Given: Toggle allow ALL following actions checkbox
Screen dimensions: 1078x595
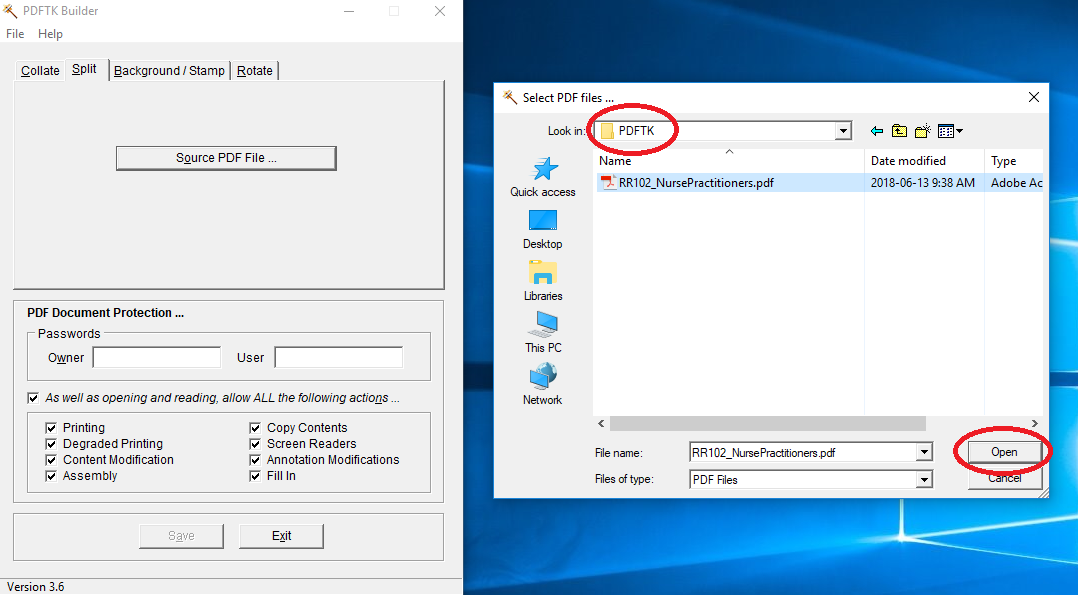Looking at the screenshot, I should click(33, 398).
